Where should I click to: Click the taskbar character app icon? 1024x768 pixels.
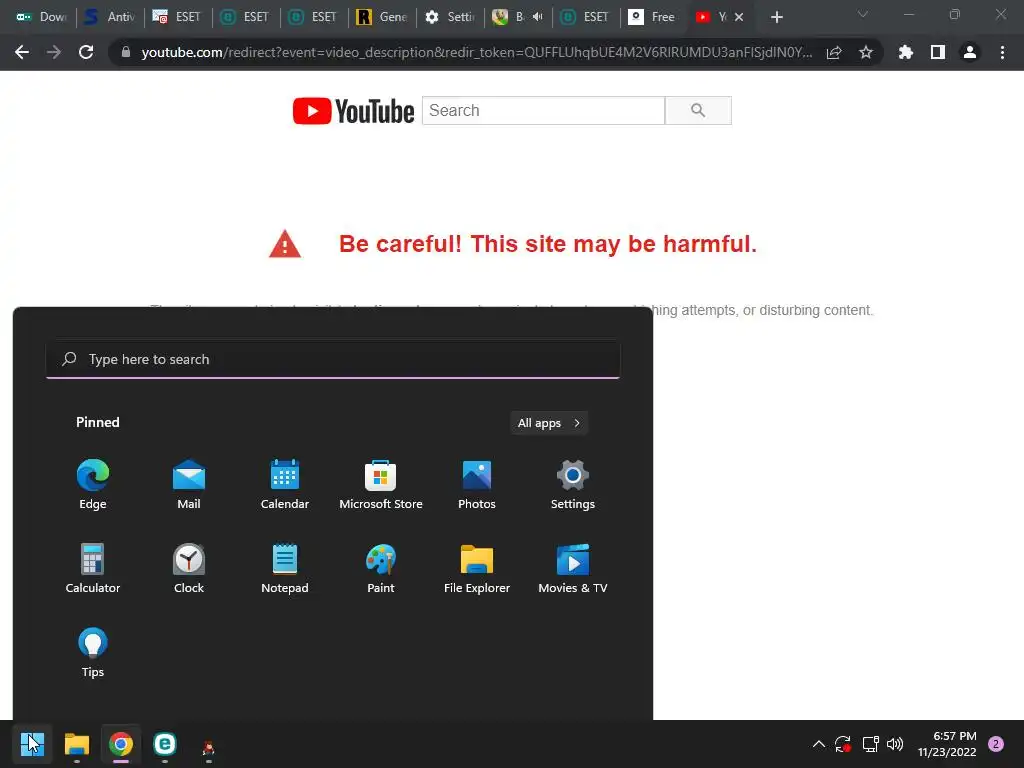point(208,748)
